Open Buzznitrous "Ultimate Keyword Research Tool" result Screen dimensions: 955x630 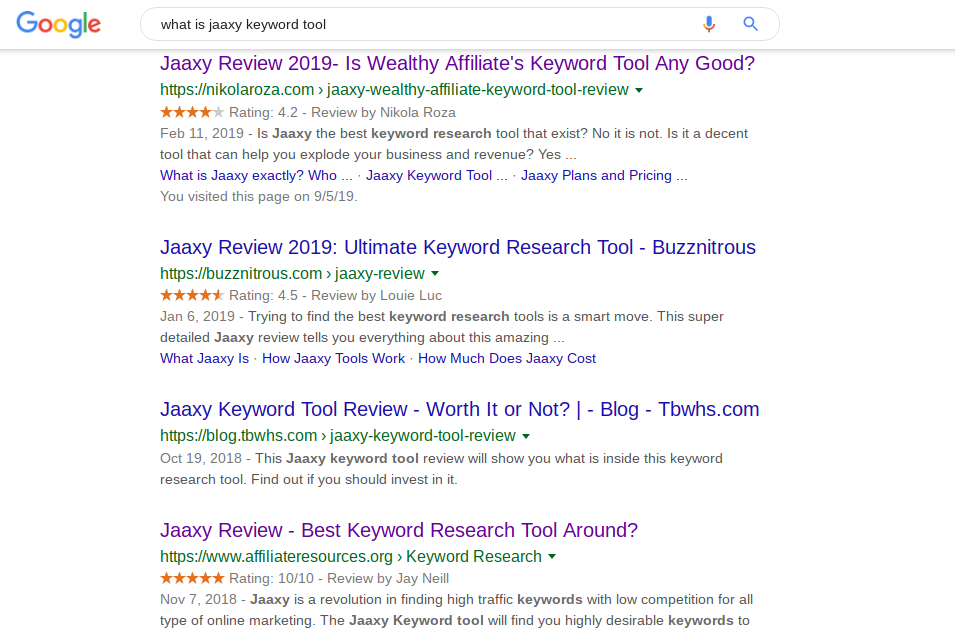tap(458, 247)
